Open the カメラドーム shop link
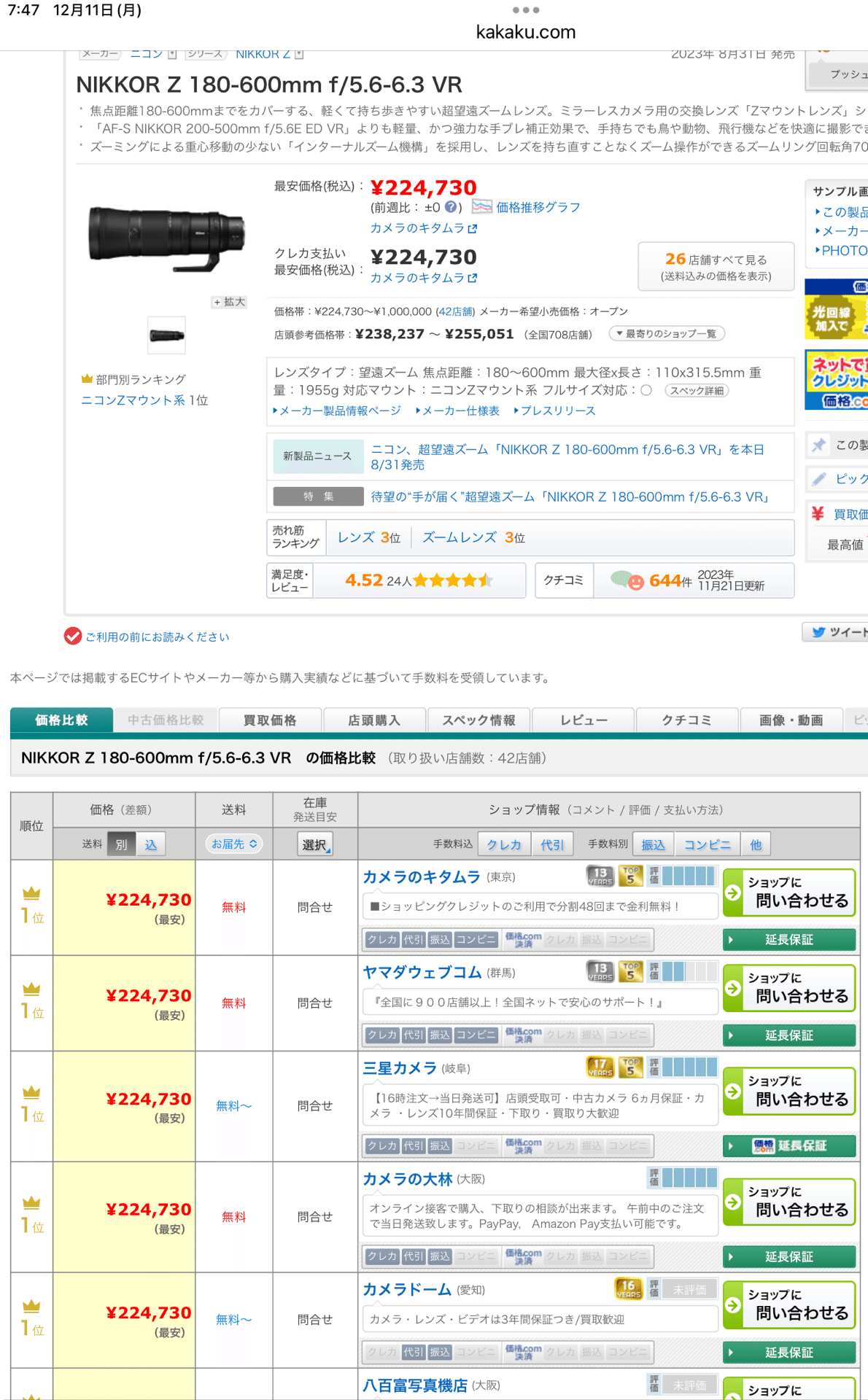 (x=407, y=1289)
